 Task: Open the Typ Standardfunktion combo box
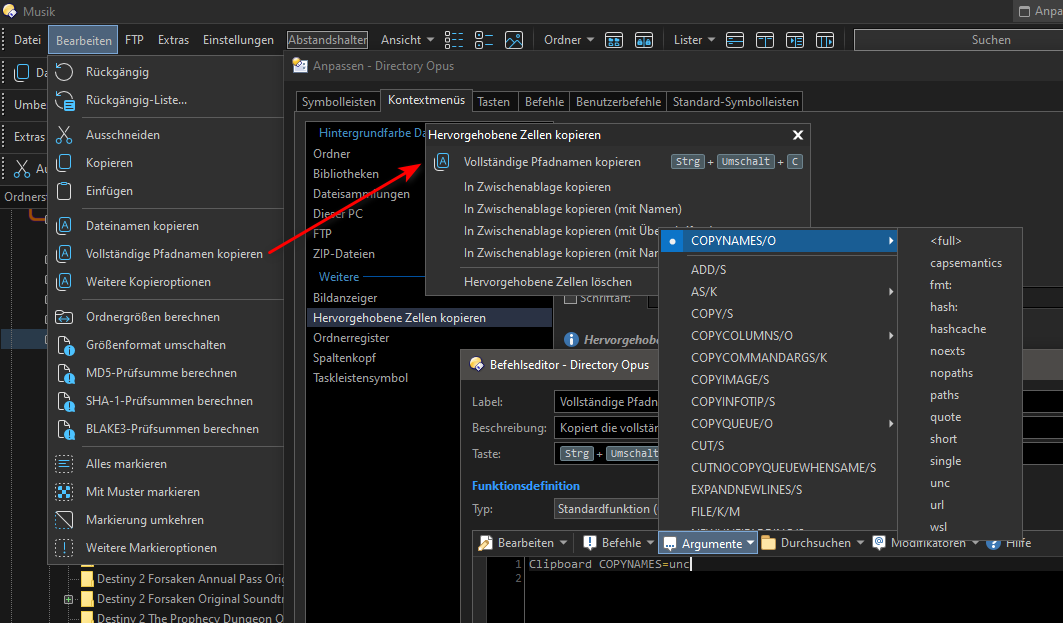pyautogui.click(x=606, y=509)
